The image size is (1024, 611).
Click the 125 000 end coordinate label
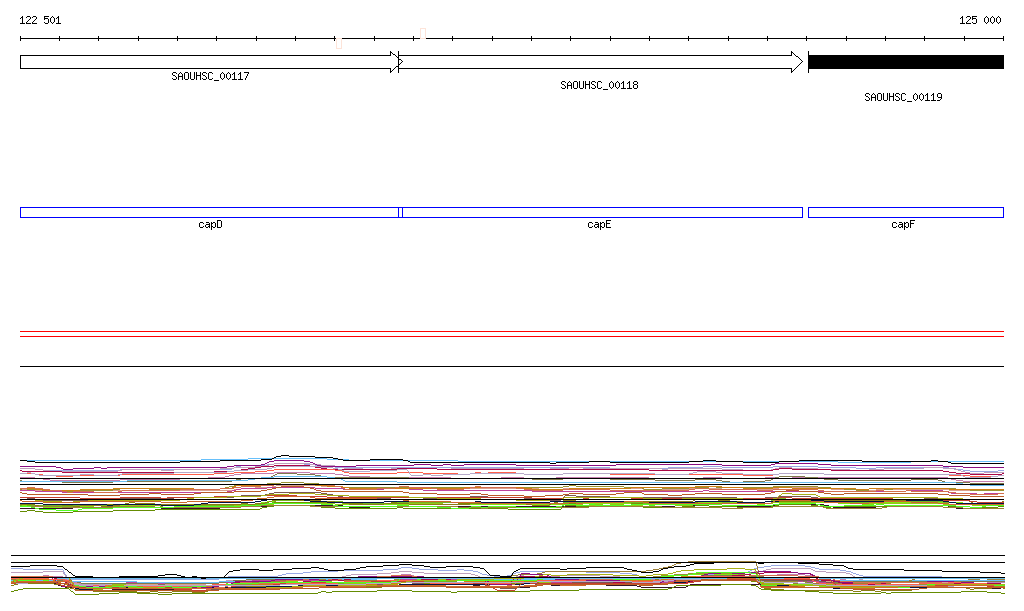tap(979, 20)
